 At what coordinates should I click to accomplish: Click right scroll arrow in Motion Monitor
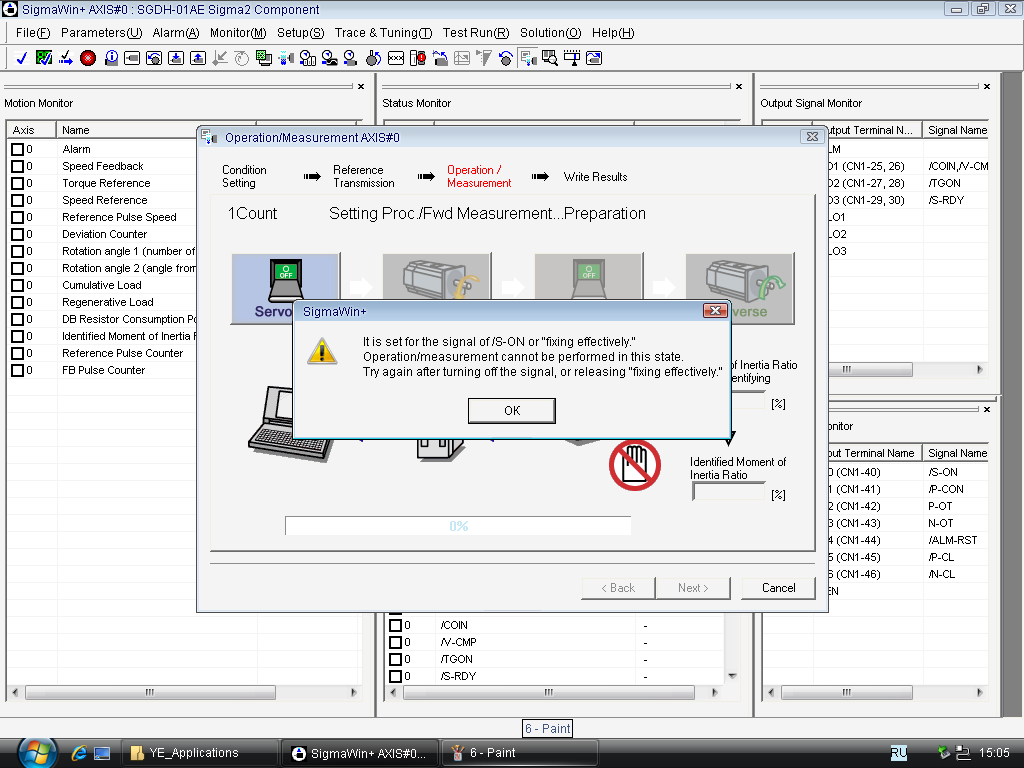coord(354,692)
